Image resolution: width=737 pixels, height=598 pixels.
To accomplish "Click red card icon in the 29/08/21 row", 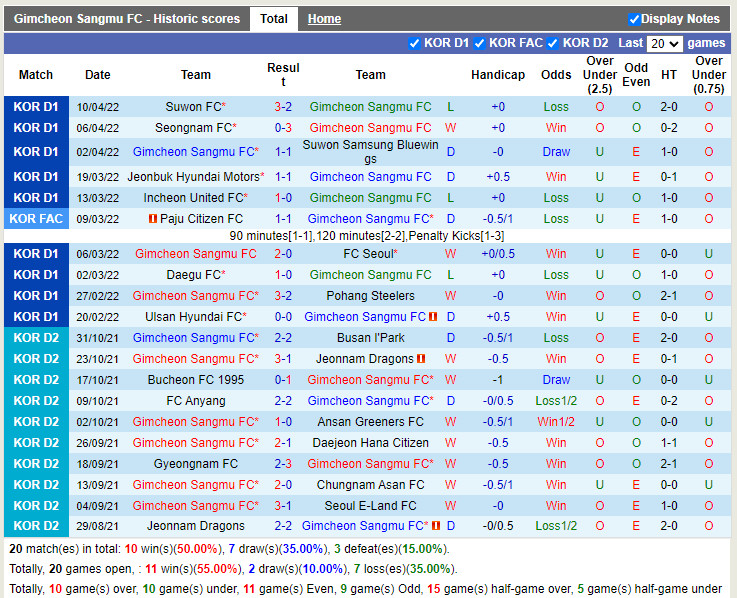I will (436, 526).
